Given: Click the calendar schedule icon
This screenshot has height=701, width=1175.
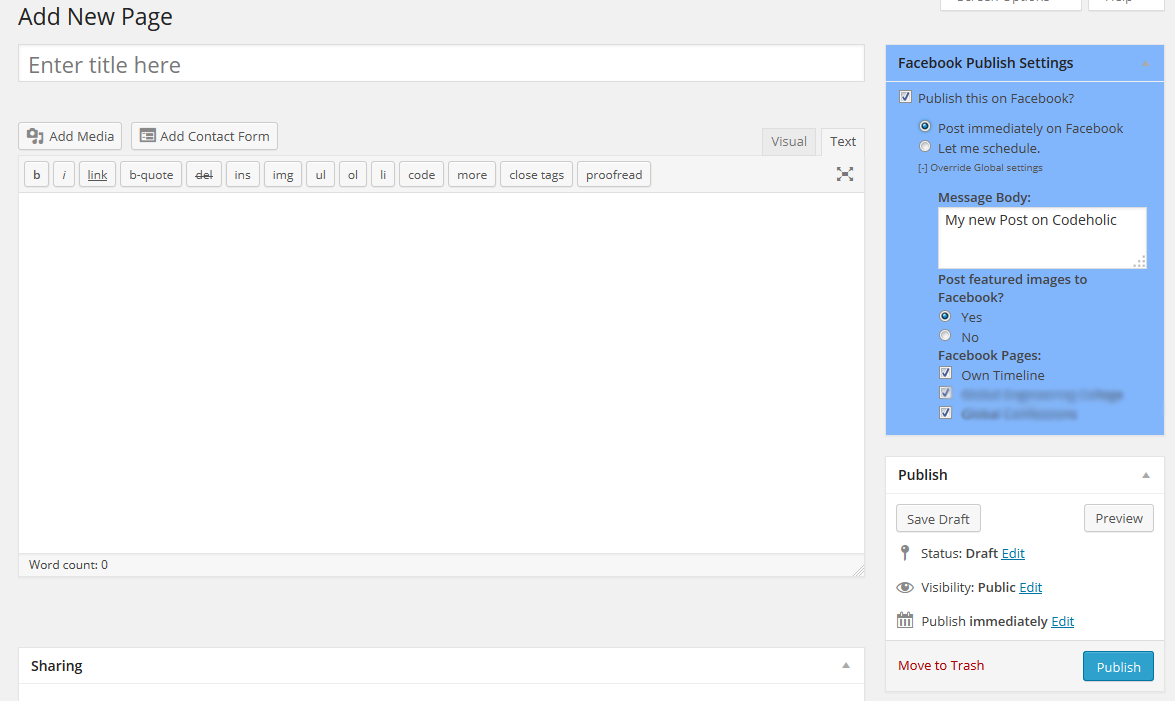Looking at the screenshot, I should coord(905,620).
